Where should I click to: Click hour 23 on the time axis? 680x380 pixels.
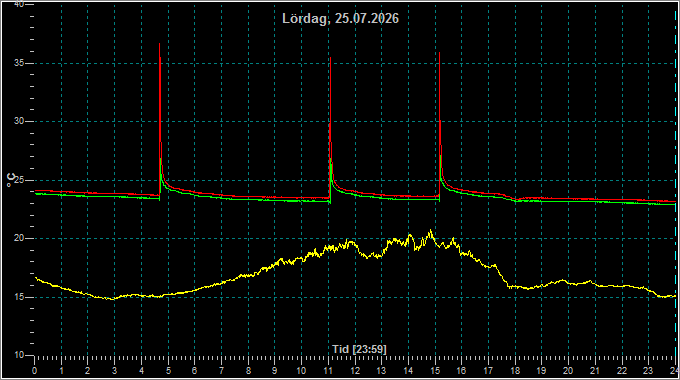[648, 371]
